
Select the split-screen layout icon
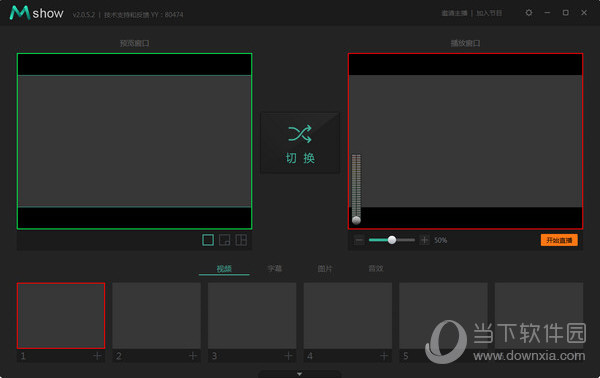(x=241, y=240)
